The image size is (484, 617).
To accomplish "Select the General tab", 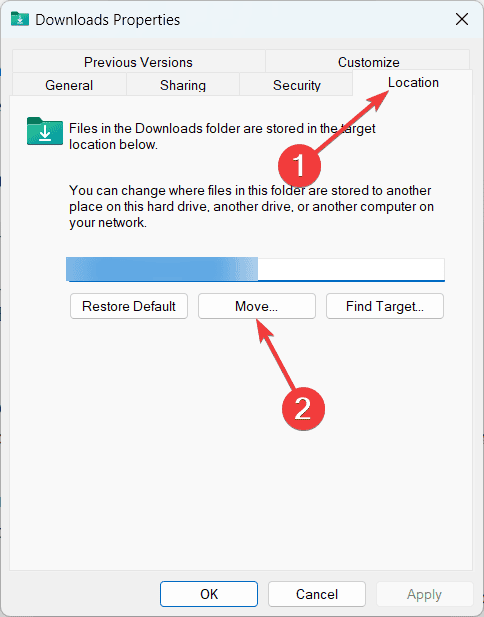I will tap(69, 85).
